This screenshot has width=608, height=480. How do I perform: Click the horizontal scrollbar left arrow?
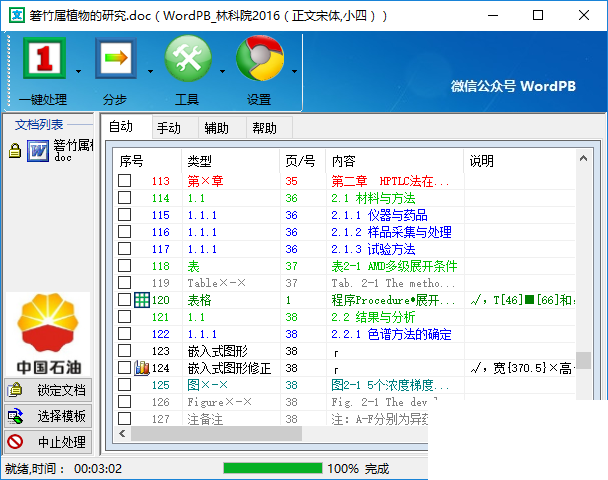tap(123, 433)
